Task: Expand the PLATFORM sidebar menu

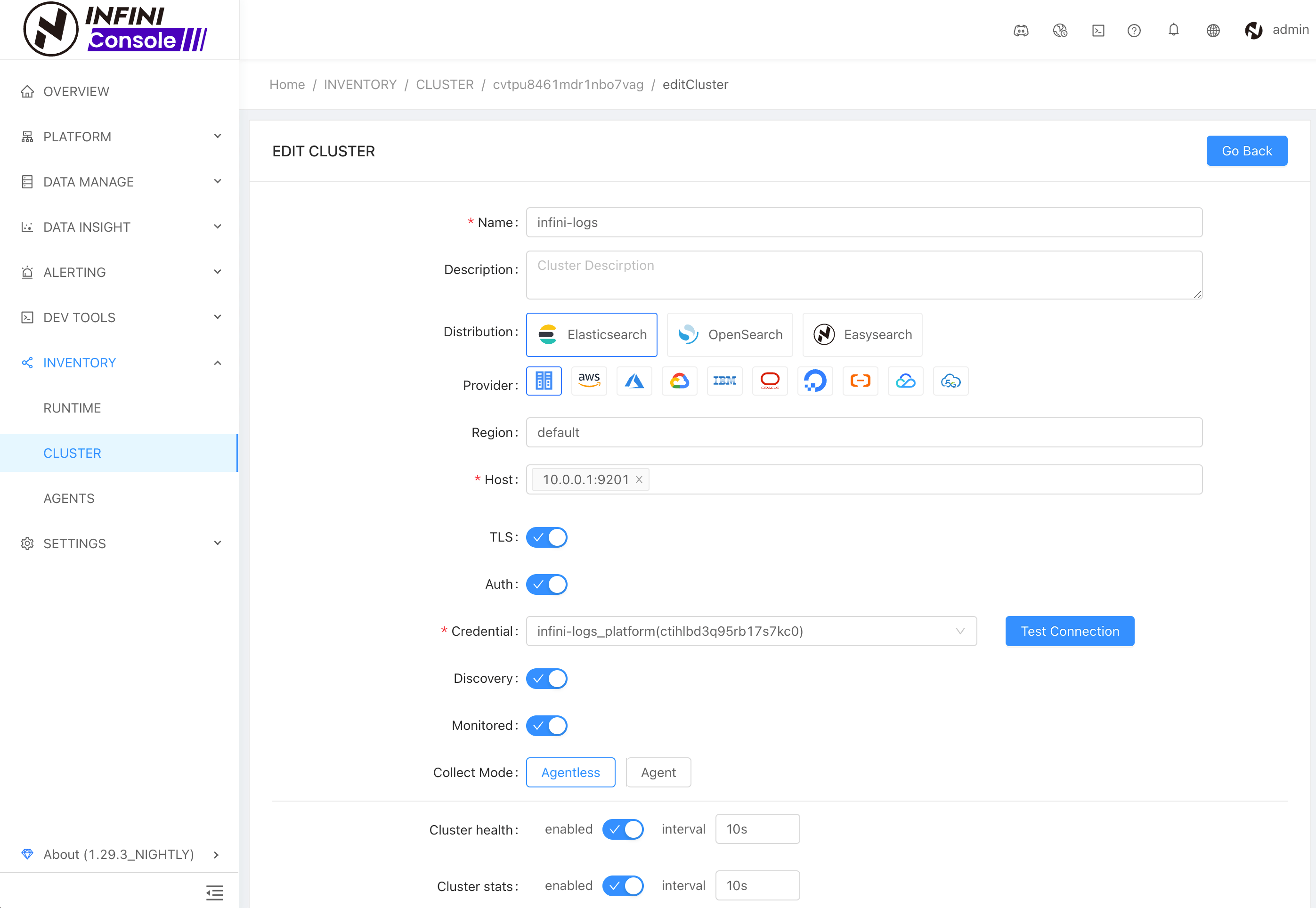Action: coord(120,137)
